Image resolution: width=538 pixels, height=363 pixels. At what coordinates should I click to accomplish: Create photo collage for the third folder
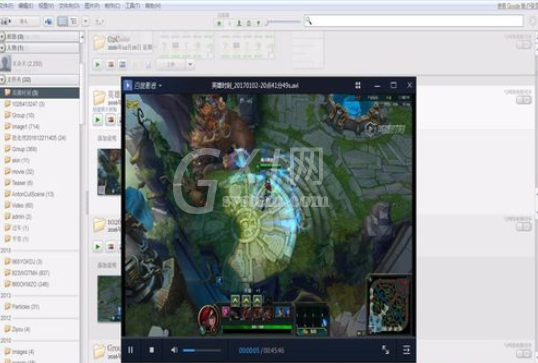(x=110, y=247)
